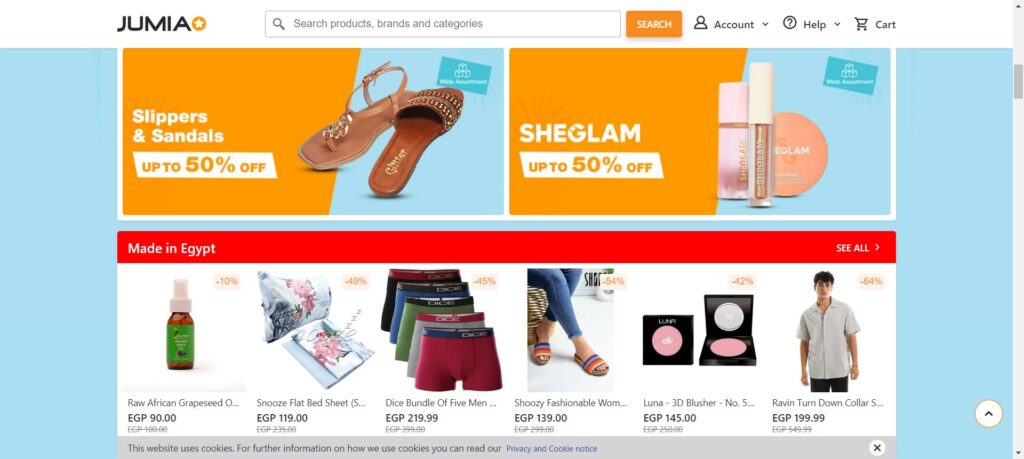Expand the Account dropdown arrow
Image resolution: width=1024 pixels, height=459 pixels.
click(x=765, y=25)
